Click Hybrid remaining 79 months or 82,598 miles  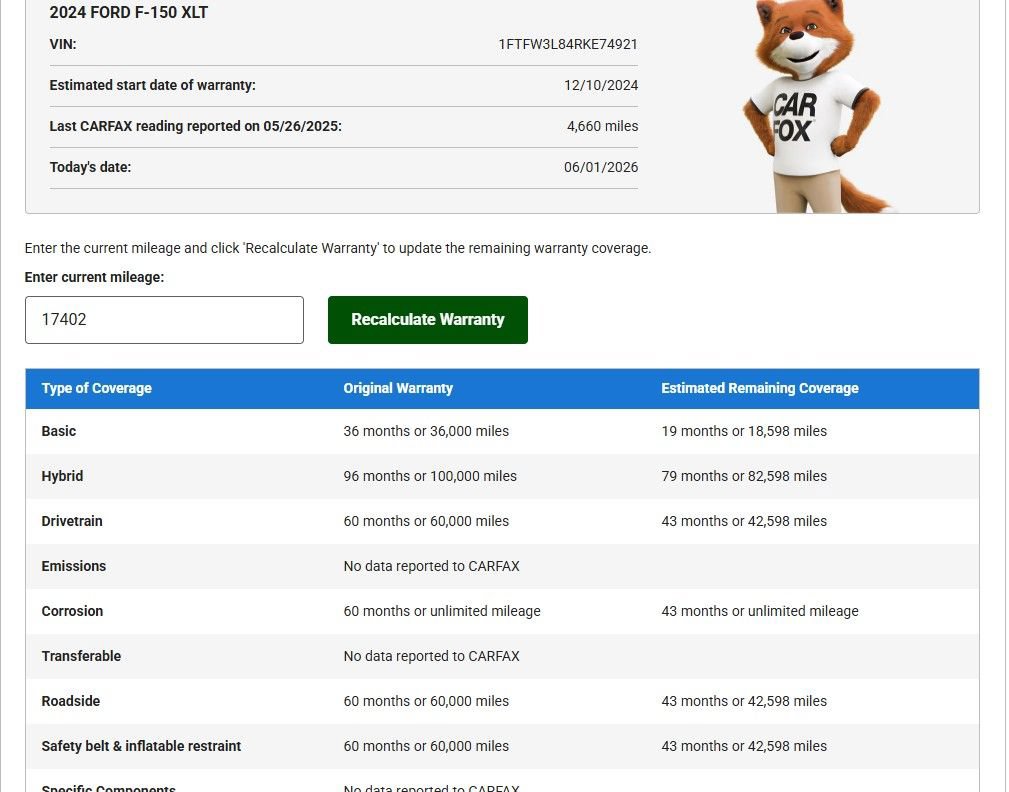pyautogui.click(x=744, y=476)
